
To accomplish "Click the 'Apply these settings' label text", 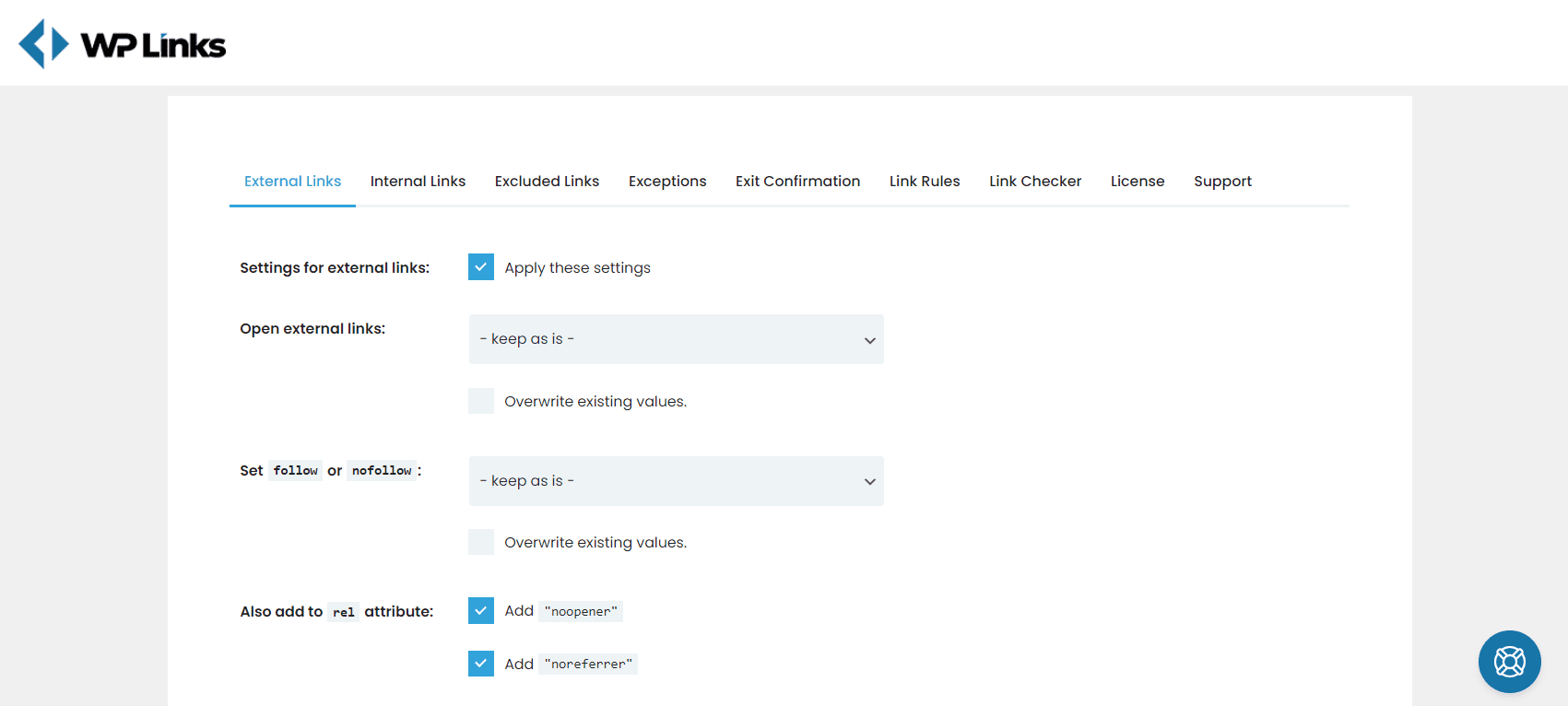I will click(577, 268).
